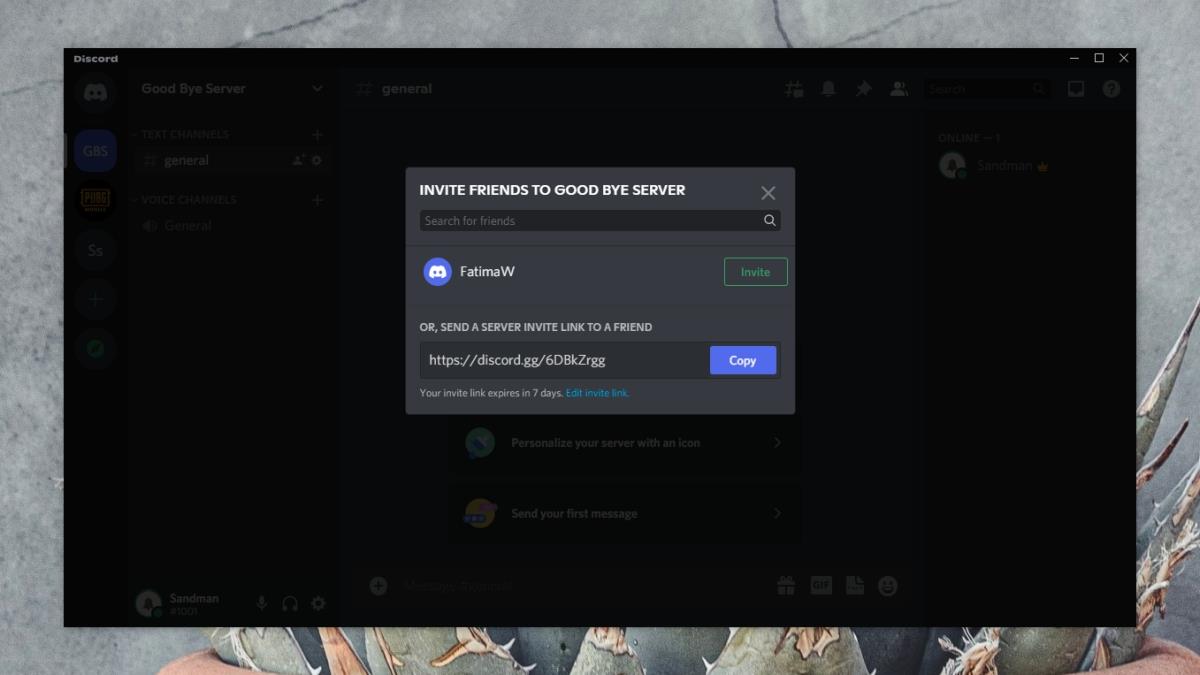Add a server with the plus icon
Viewport: 1200px width, 675px height.
[x=95, y=299]
